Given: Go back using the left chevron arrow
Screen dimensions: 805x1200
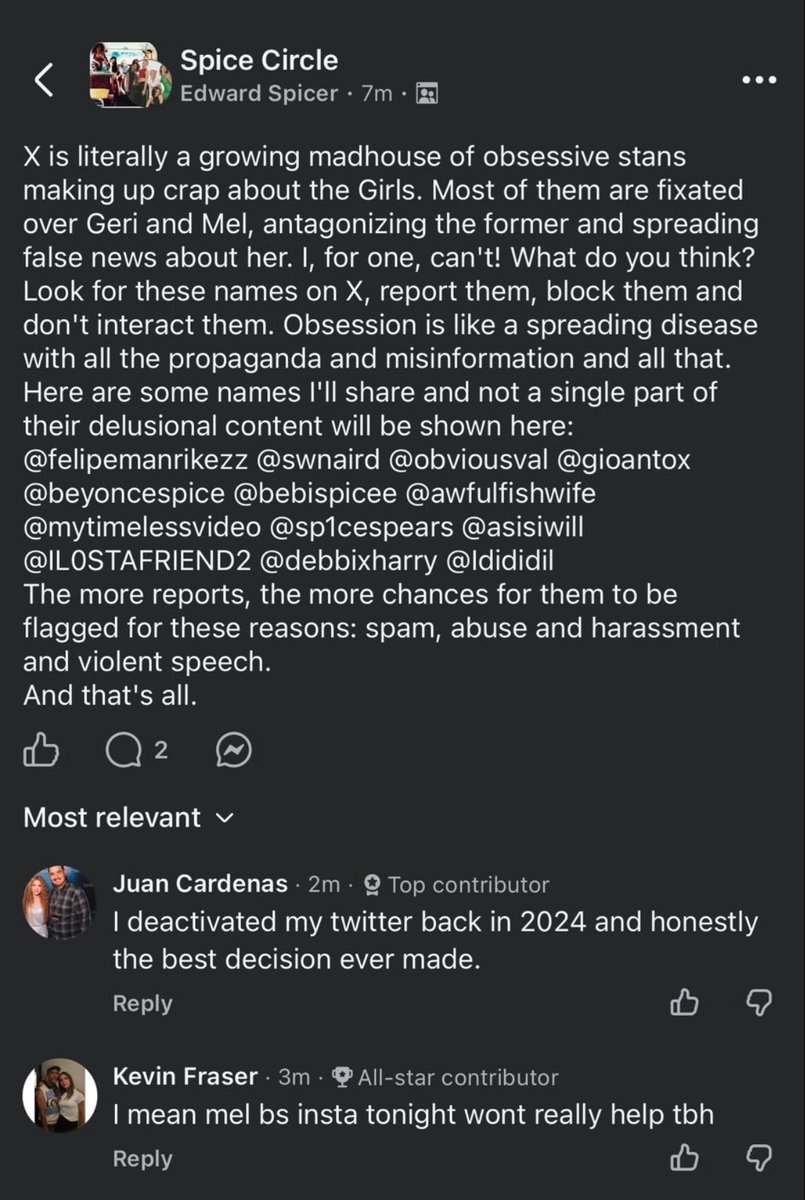Looking at the screenshot, I should tap(42, 81).
